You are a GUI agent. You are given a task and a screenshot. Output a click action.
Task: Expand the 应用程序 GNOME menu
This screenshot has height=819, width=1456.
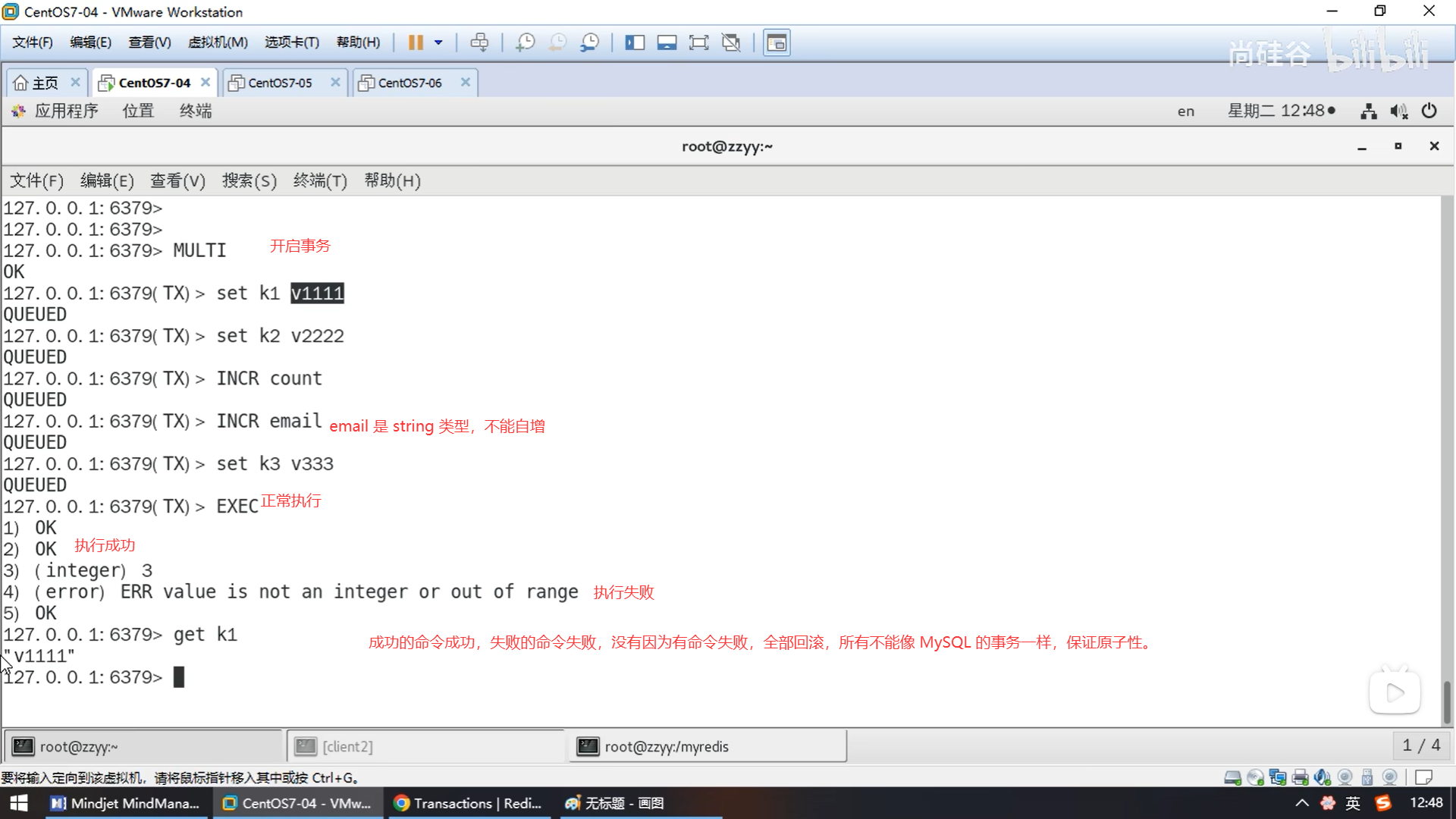point(66,111)
